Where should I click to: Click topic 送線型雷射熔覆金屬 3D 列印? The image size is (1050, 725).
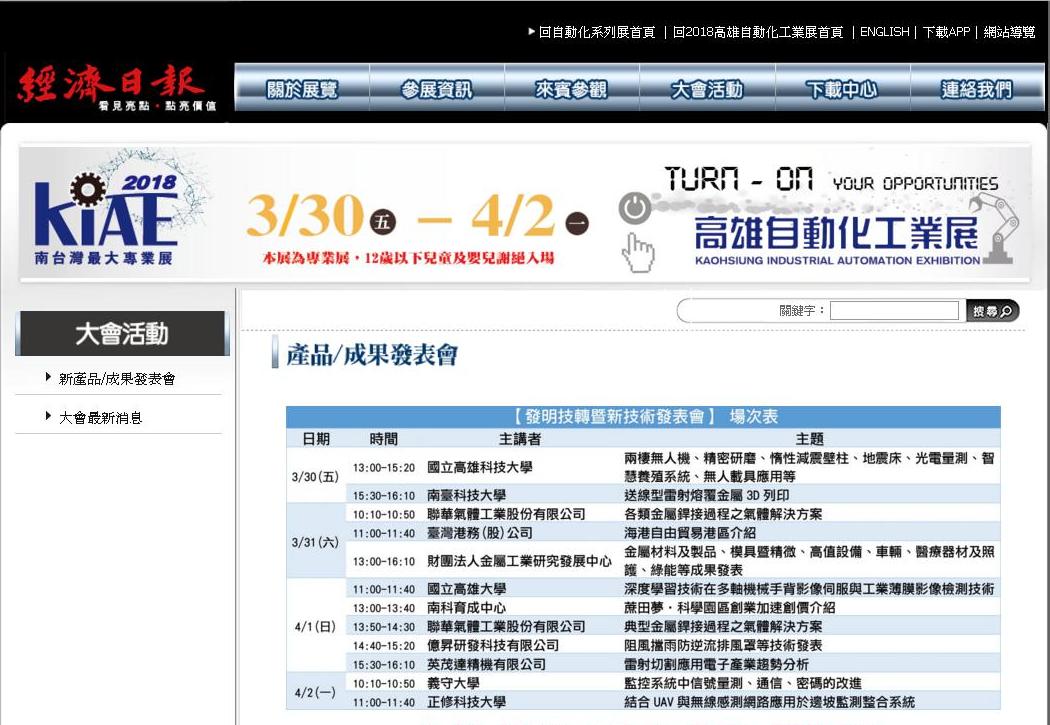coord(706,495)
